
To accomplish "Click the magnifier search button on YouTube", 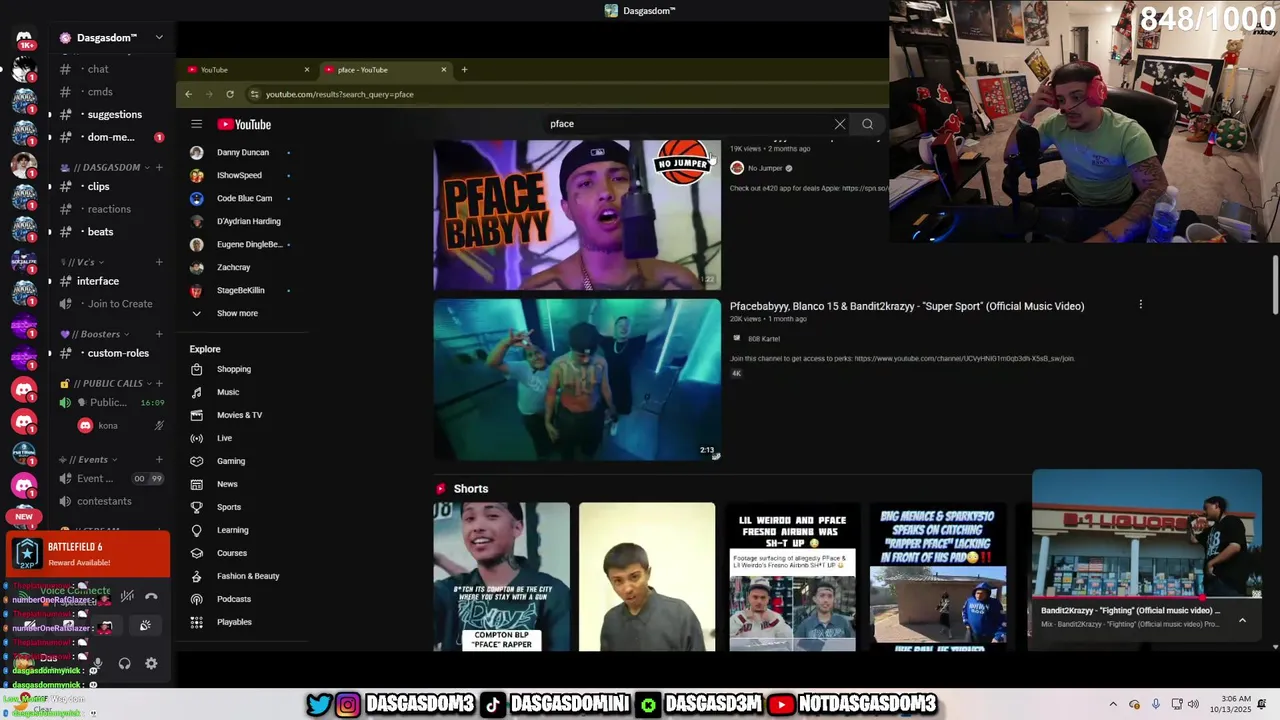I will [x=867, y=124].
